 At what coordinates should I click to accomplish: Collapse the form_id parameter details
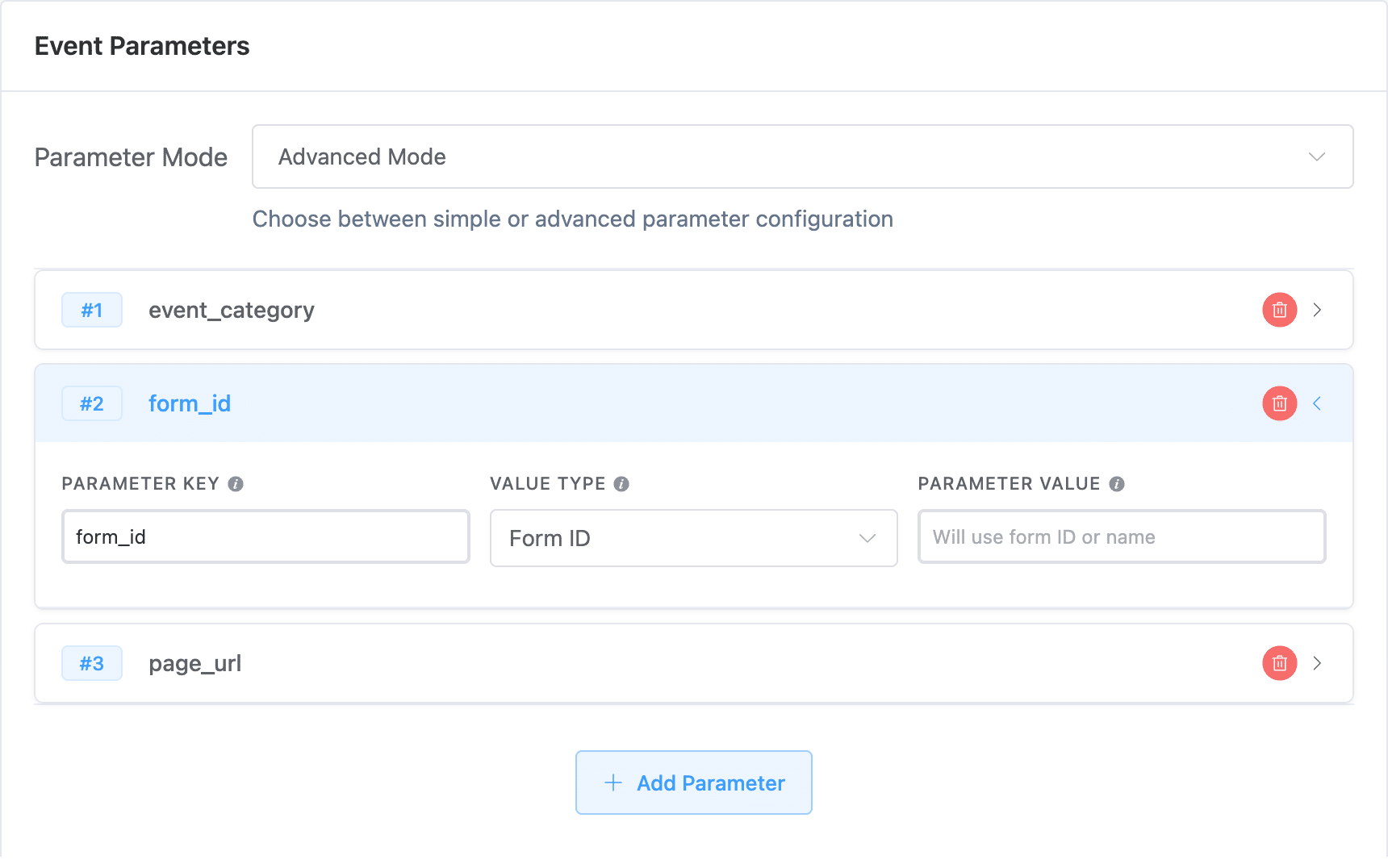(x=1318, y=403)
